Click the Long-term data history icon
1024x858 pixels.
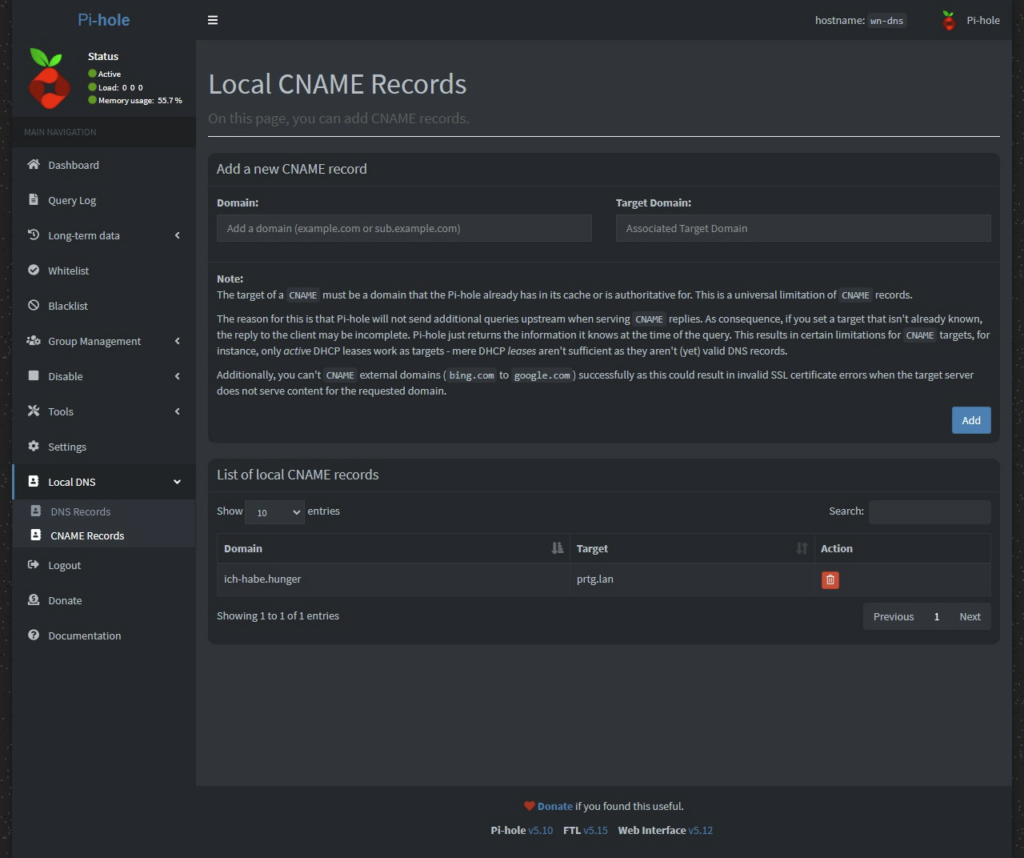pyautogui.click(x=33, y=235)
